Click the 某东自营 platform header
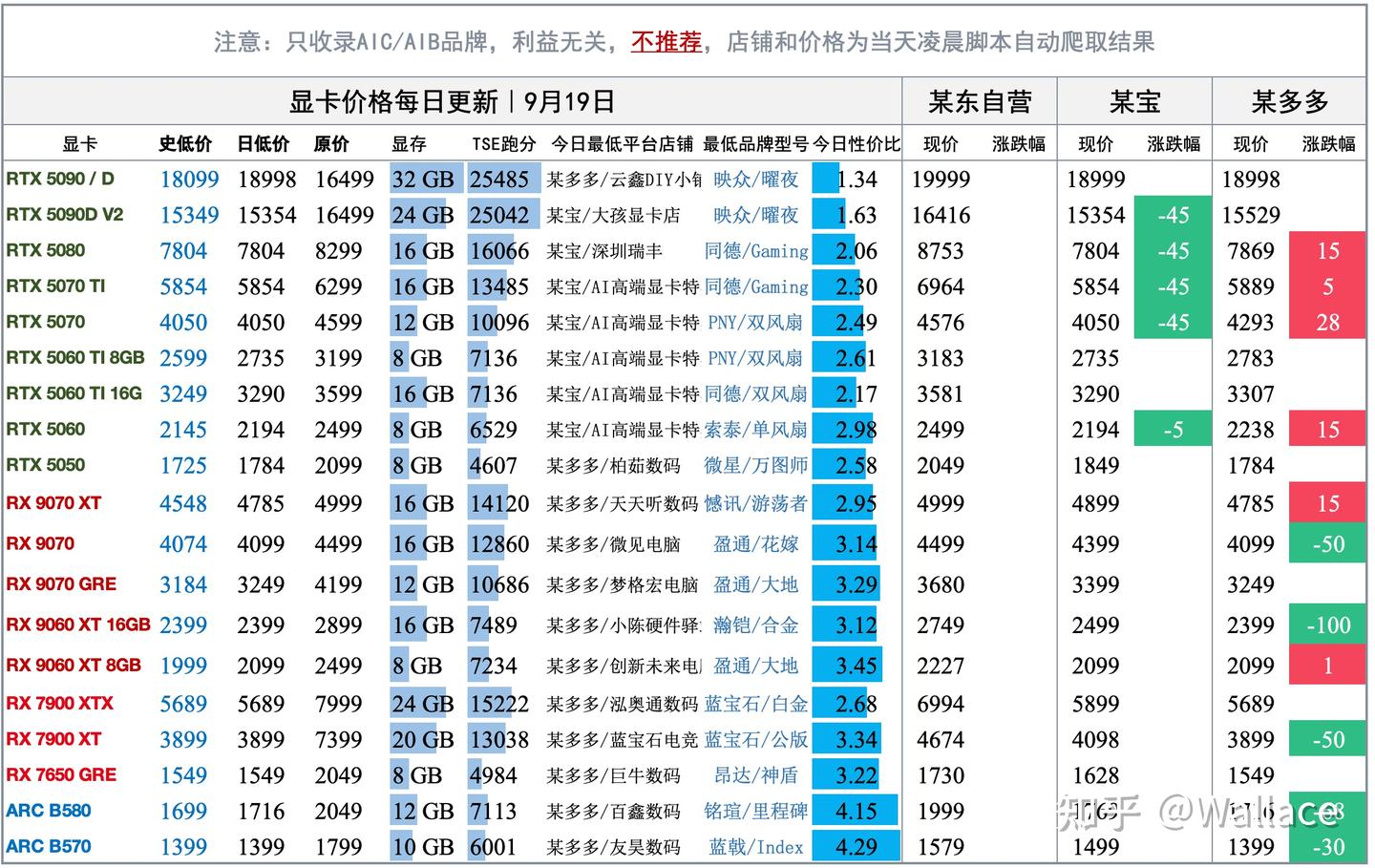 [980, 101]
